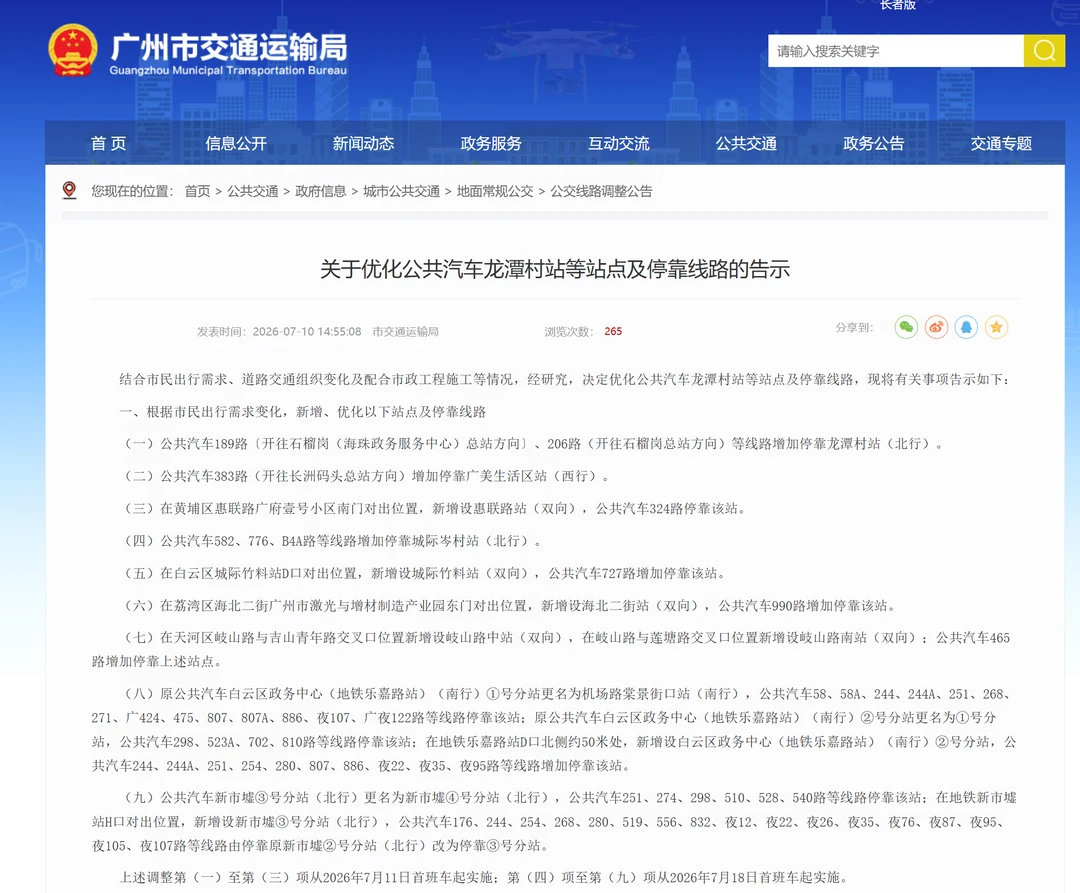Go to 政府信息 in the breadcrumb
The width and height of the screenshot is (1080, 893).
pos(320,191)
